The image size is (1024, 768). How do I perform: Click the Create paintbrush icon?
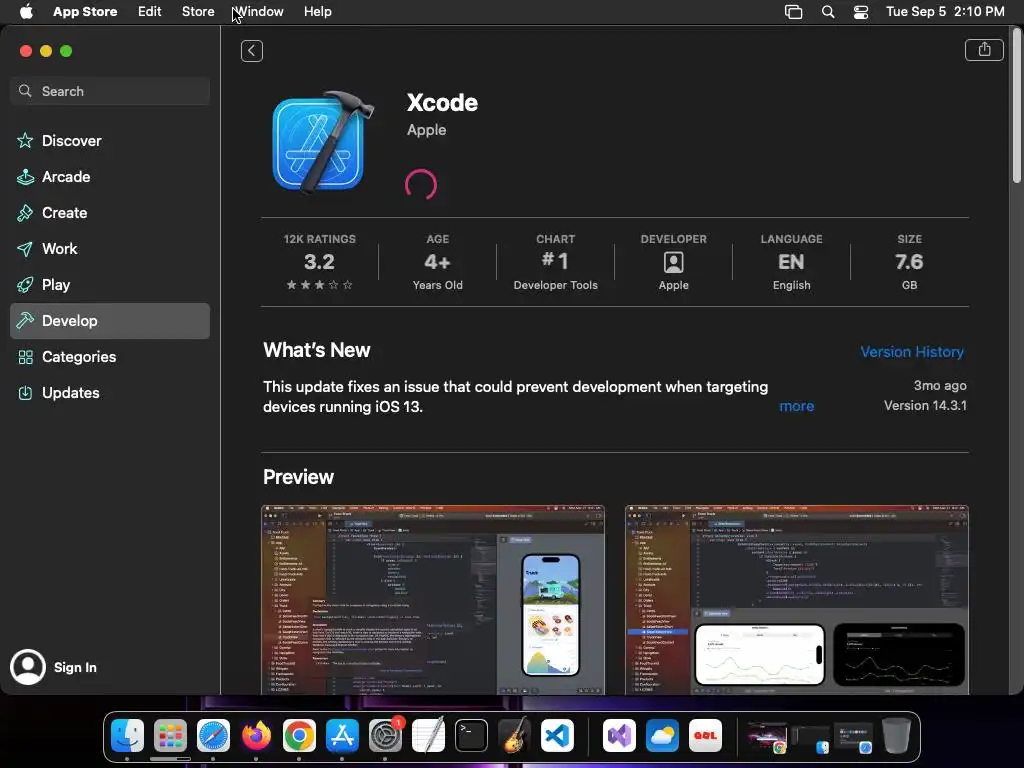pyautogui.click(x=25, y=212)
